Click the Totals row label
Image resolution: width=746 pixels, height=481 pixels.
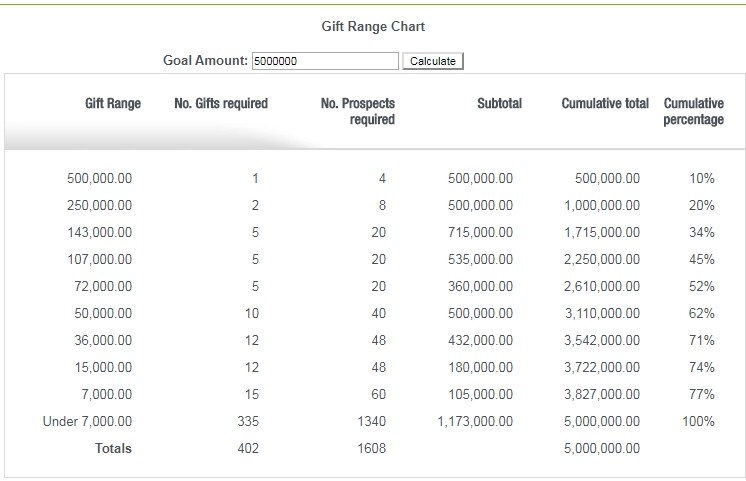click(113, 448)
